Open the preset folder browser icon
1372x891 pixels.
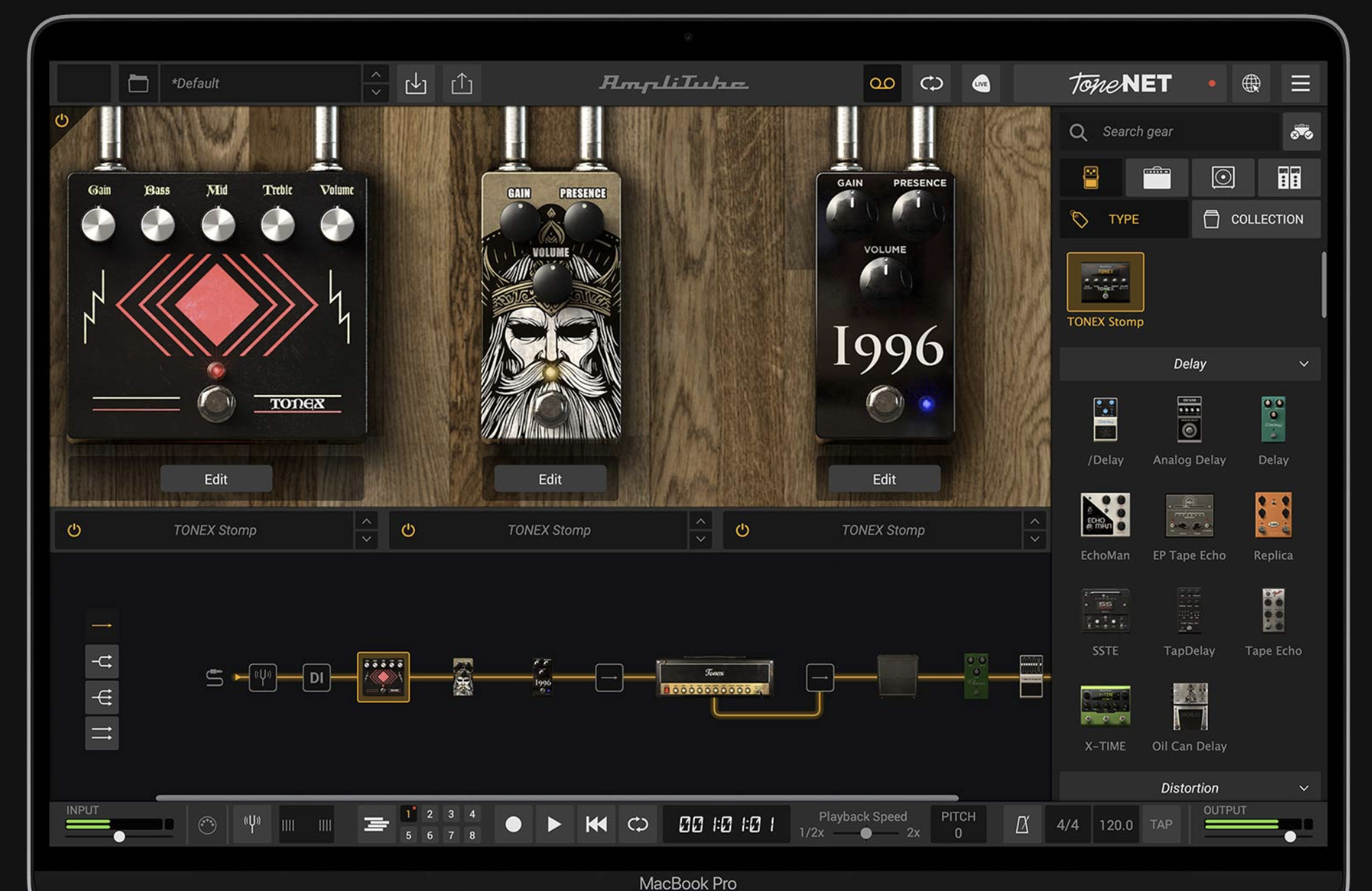click(x=138, y=83)
